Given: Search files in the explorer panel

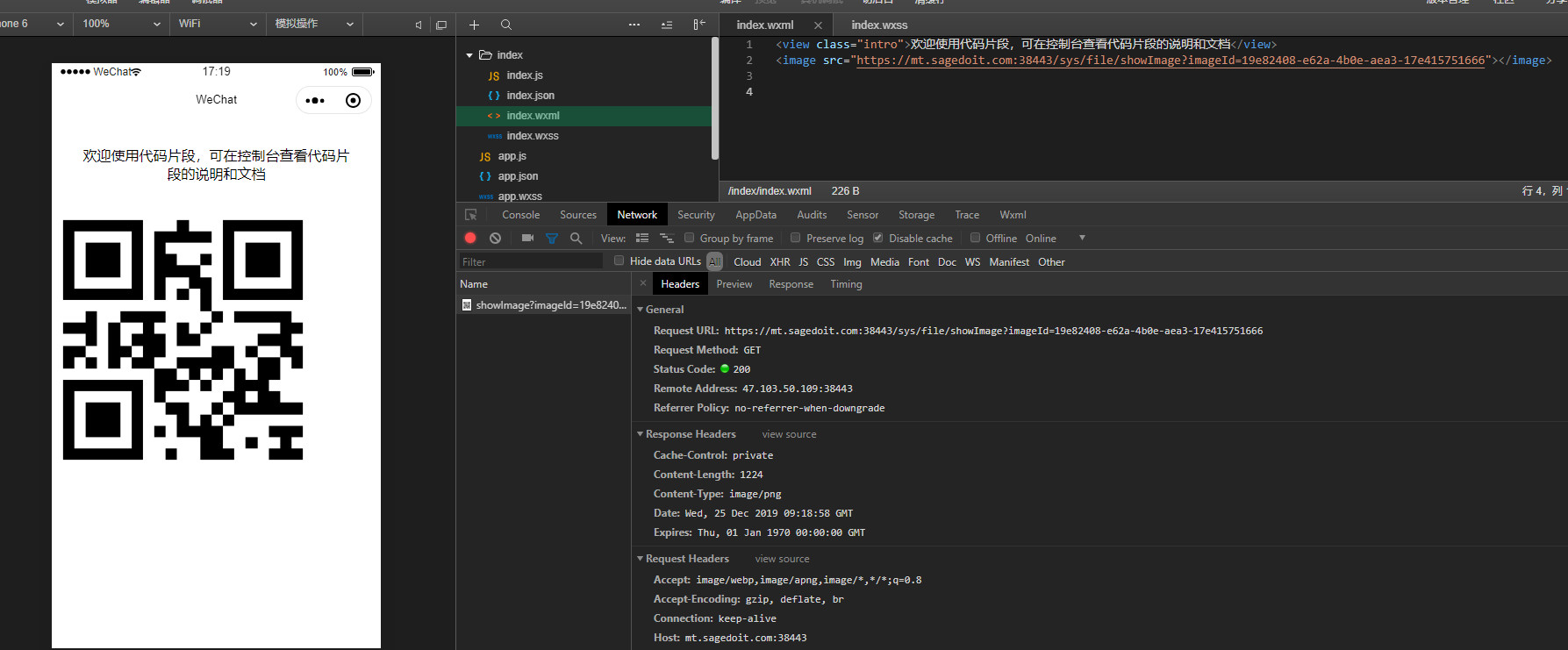Looking at the screenshot, I should [x=506, y=25].
